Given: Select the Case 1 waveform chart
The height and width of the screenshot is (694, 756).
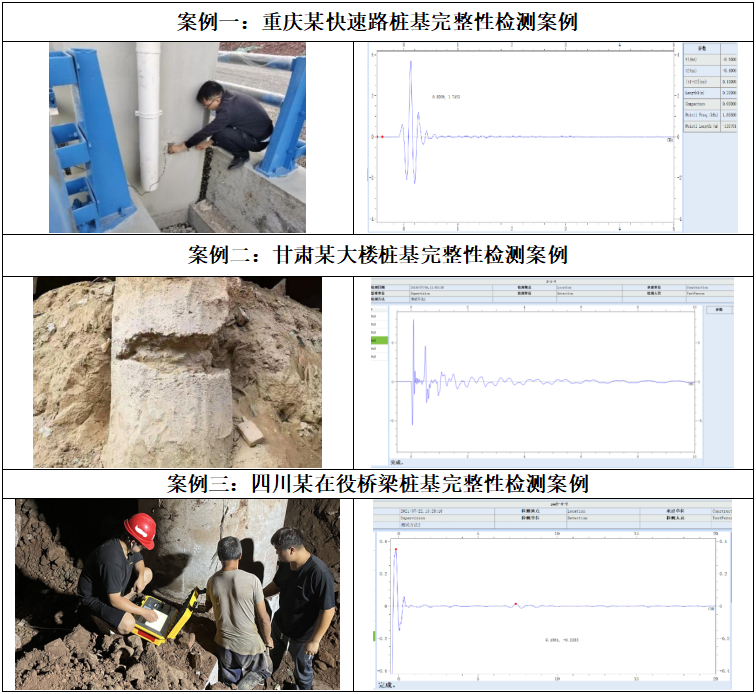Looking at the screenshot, I should point(518,137).
